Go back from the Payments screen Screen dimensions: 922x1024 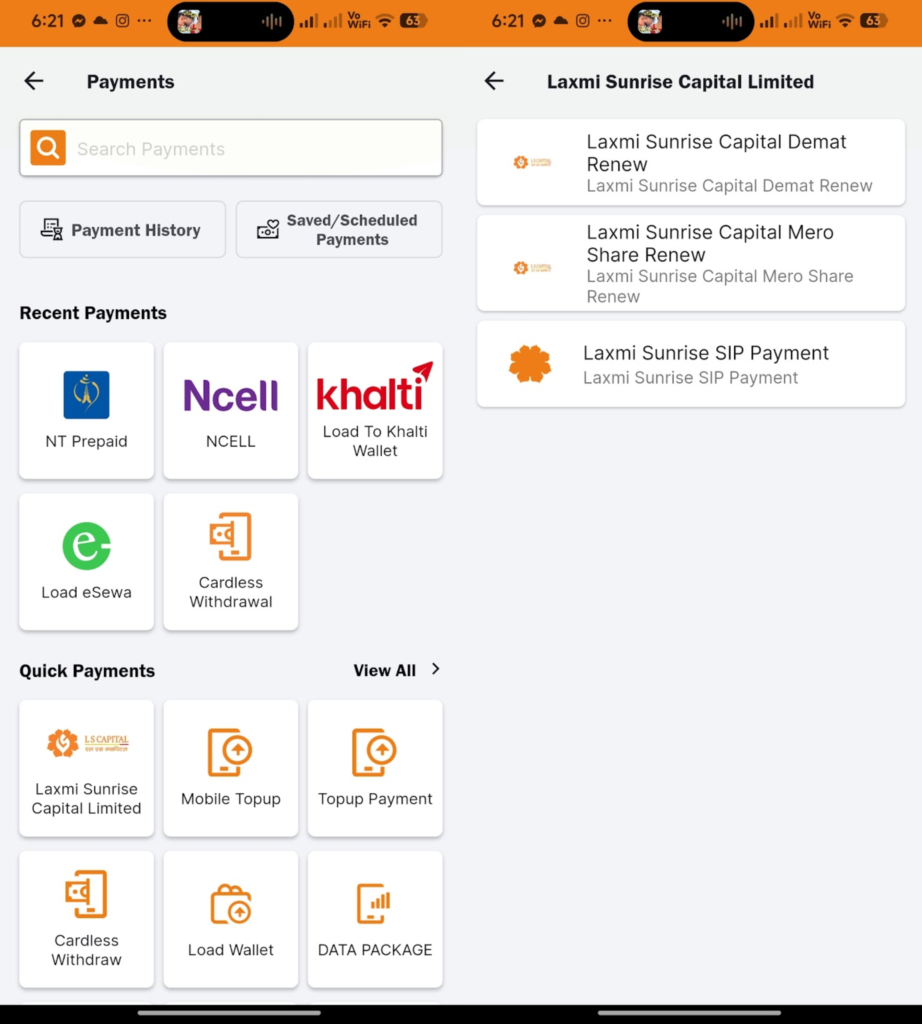click(x=34, y=81)
